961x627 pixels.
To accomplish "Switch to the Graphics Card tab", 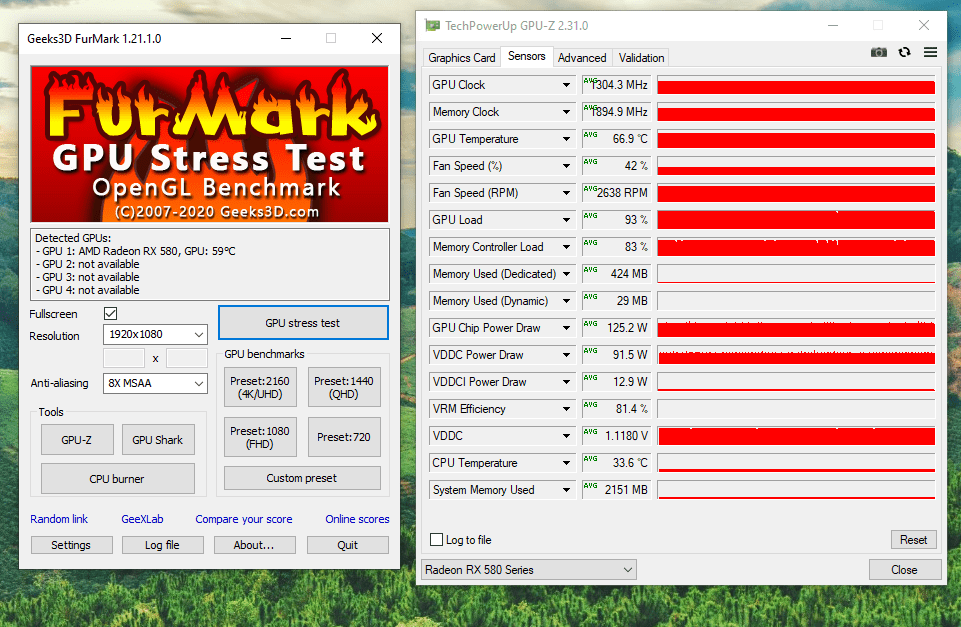I will tap(462, 58).
